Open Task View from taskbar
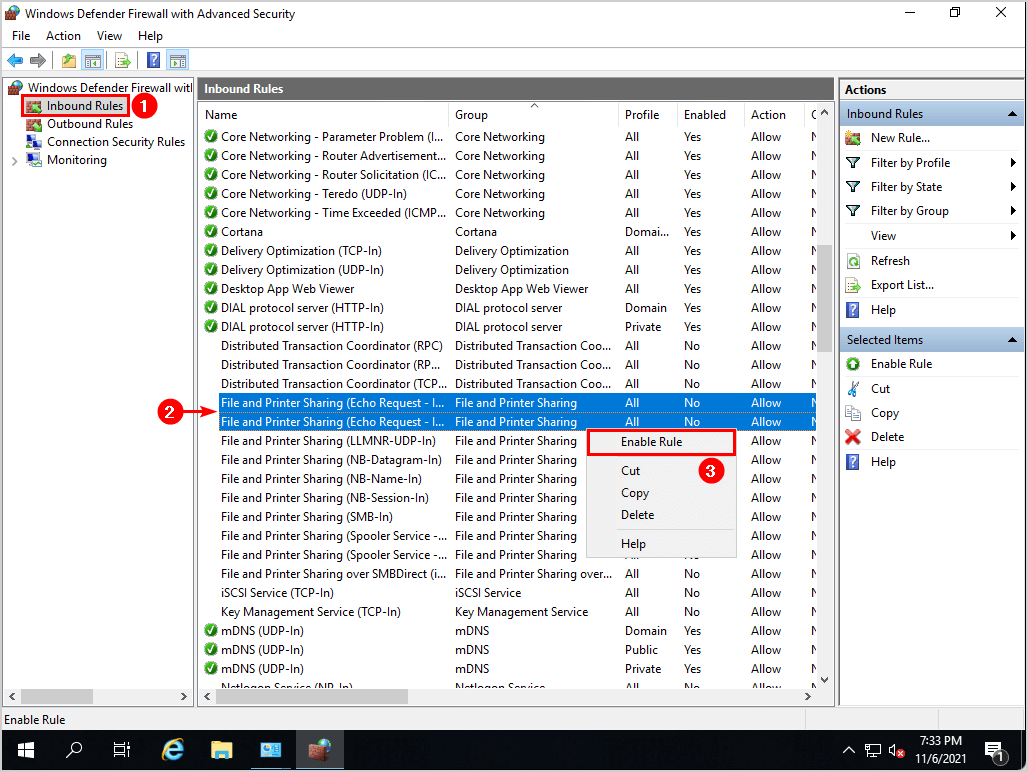1028x772 pixels. point(122,750)
